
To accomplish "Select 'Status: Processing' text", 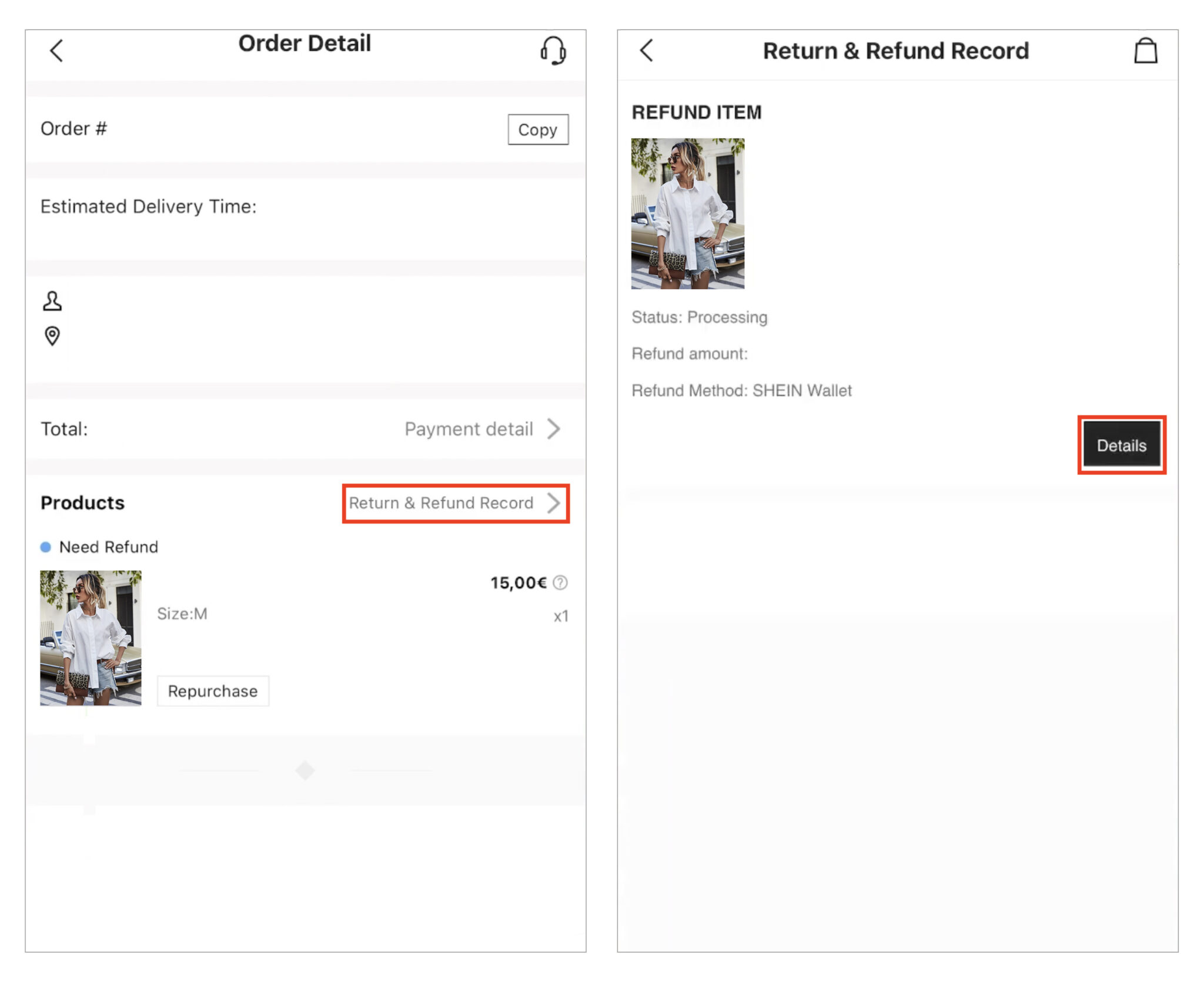I will point(700,317).
